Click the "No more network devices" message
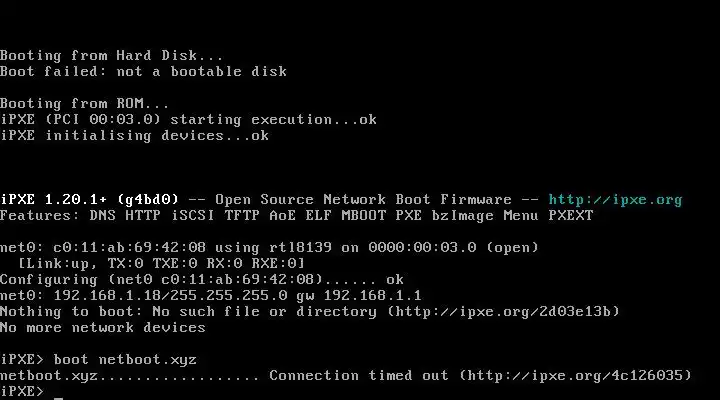The width and height of the screenshot is (720, 400). tap(102, 327)
